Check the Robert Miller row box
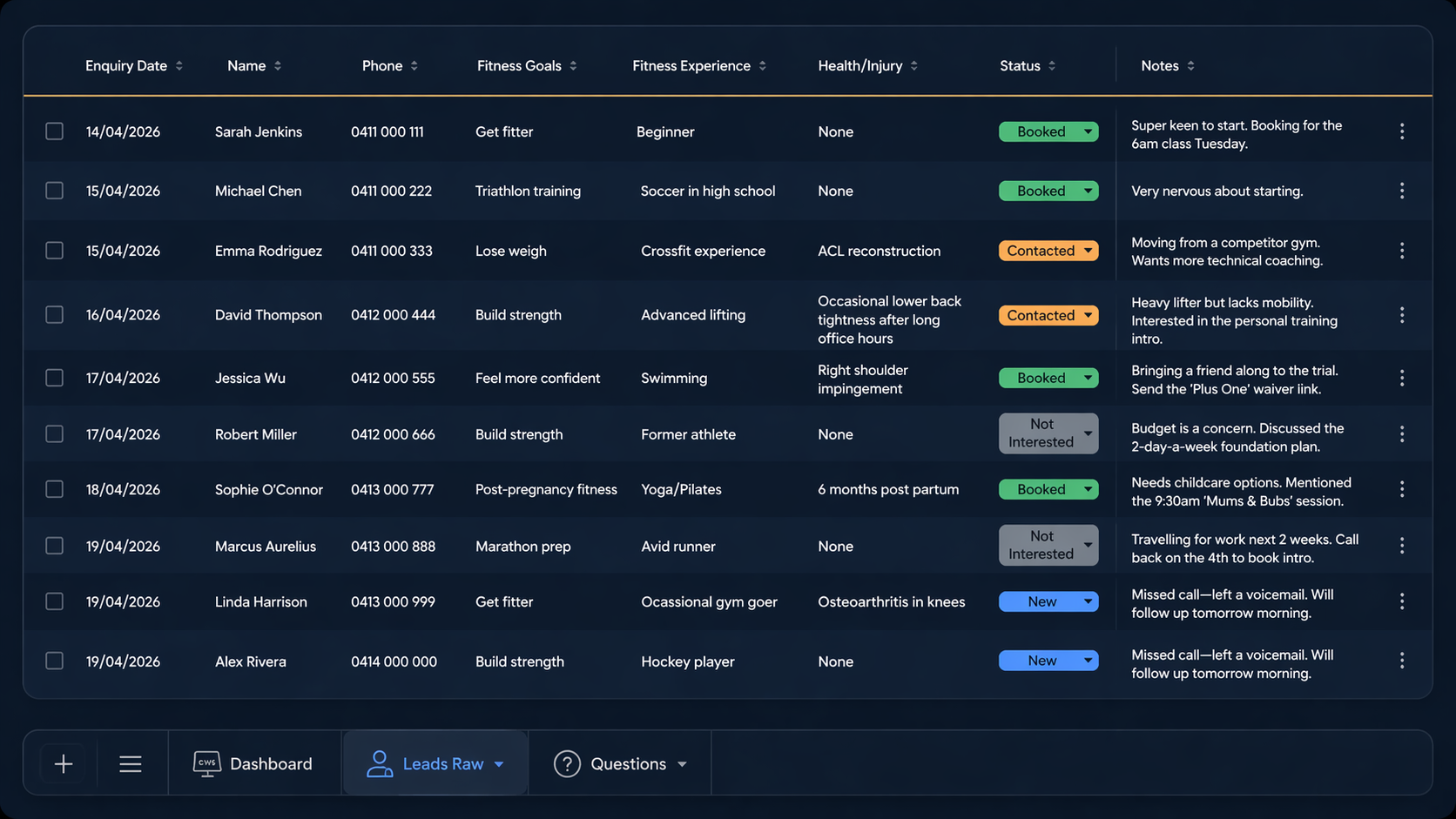Viewport: 1456px width, 819px height. tap(54, 433)
